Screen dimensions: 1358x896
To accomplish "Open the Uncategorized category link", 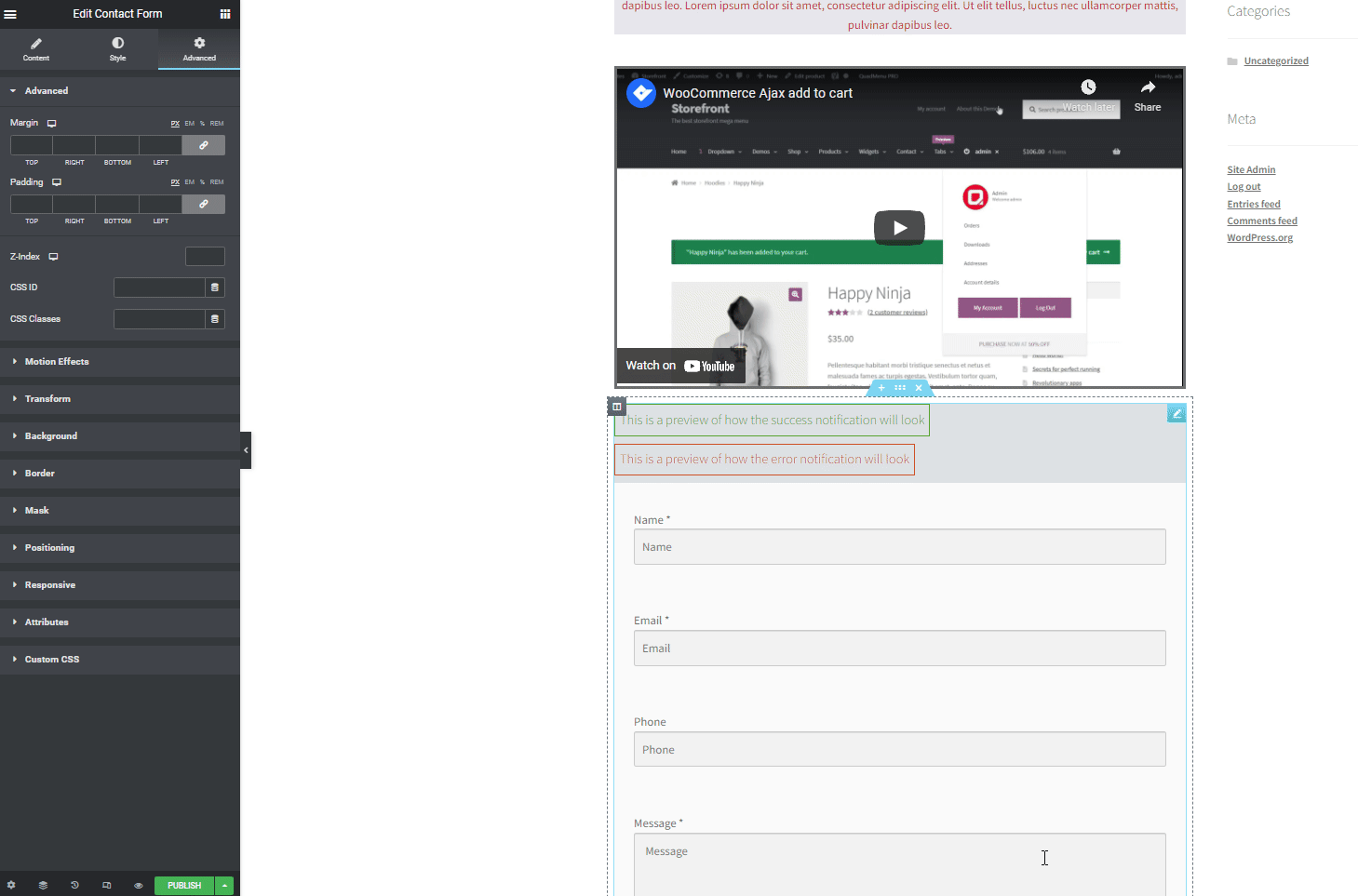I will (x=1276, y=61).
